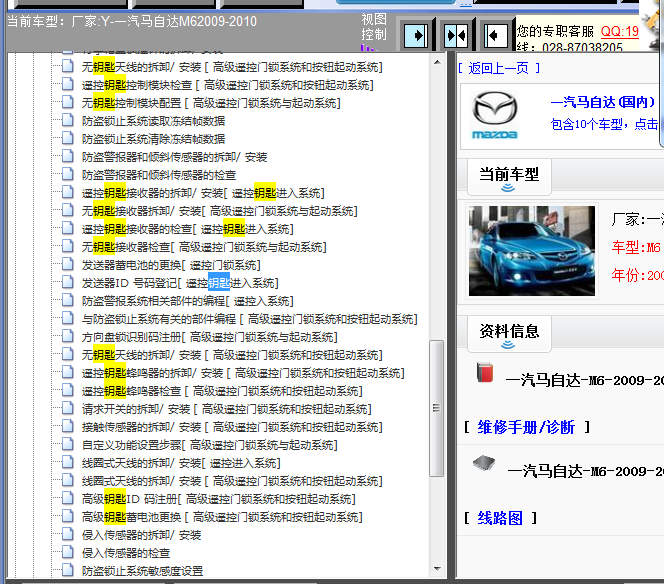Open 遥控钥匙接收器的检查 entry

pos(188,229)
